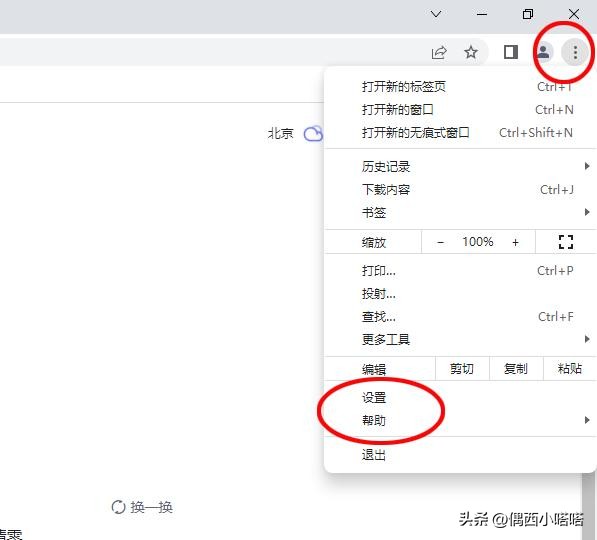Click the 粘贴 button
The height and width of the screenshot is (540, 597).
pyautogui.click(x=570, y=369)
